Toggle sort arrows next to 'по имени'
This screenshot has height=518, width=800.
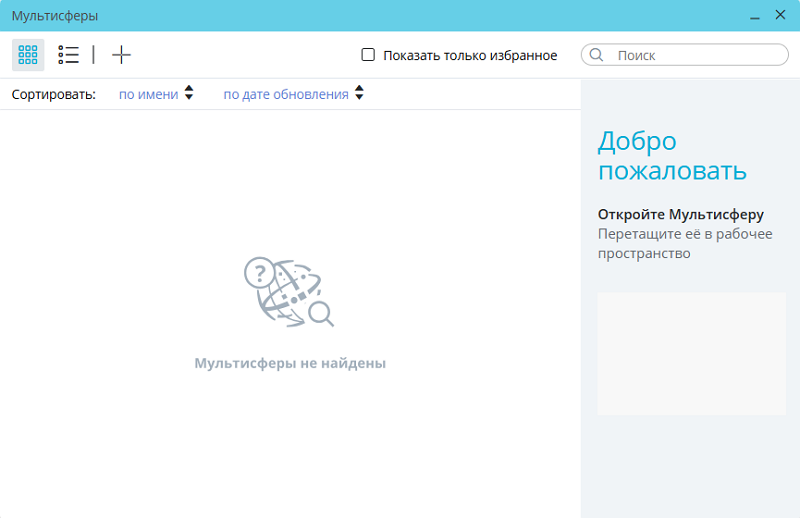click(x=189, y=94)
